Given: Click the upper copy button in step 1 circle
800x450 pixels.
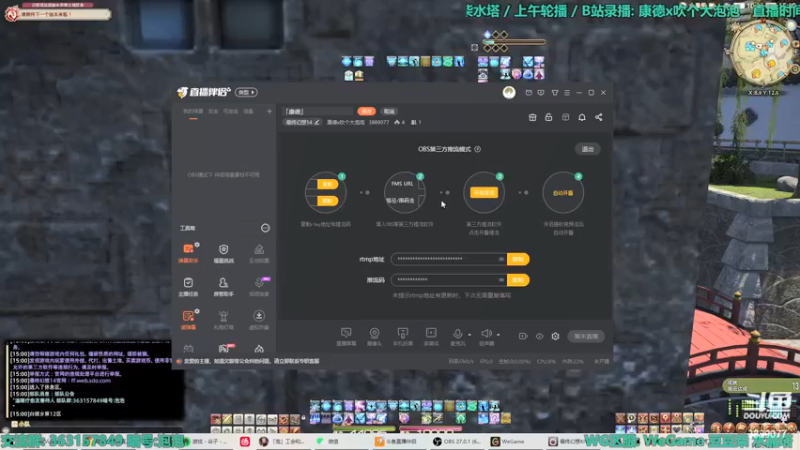Looking at the screenshot, I should pos(327,184).
